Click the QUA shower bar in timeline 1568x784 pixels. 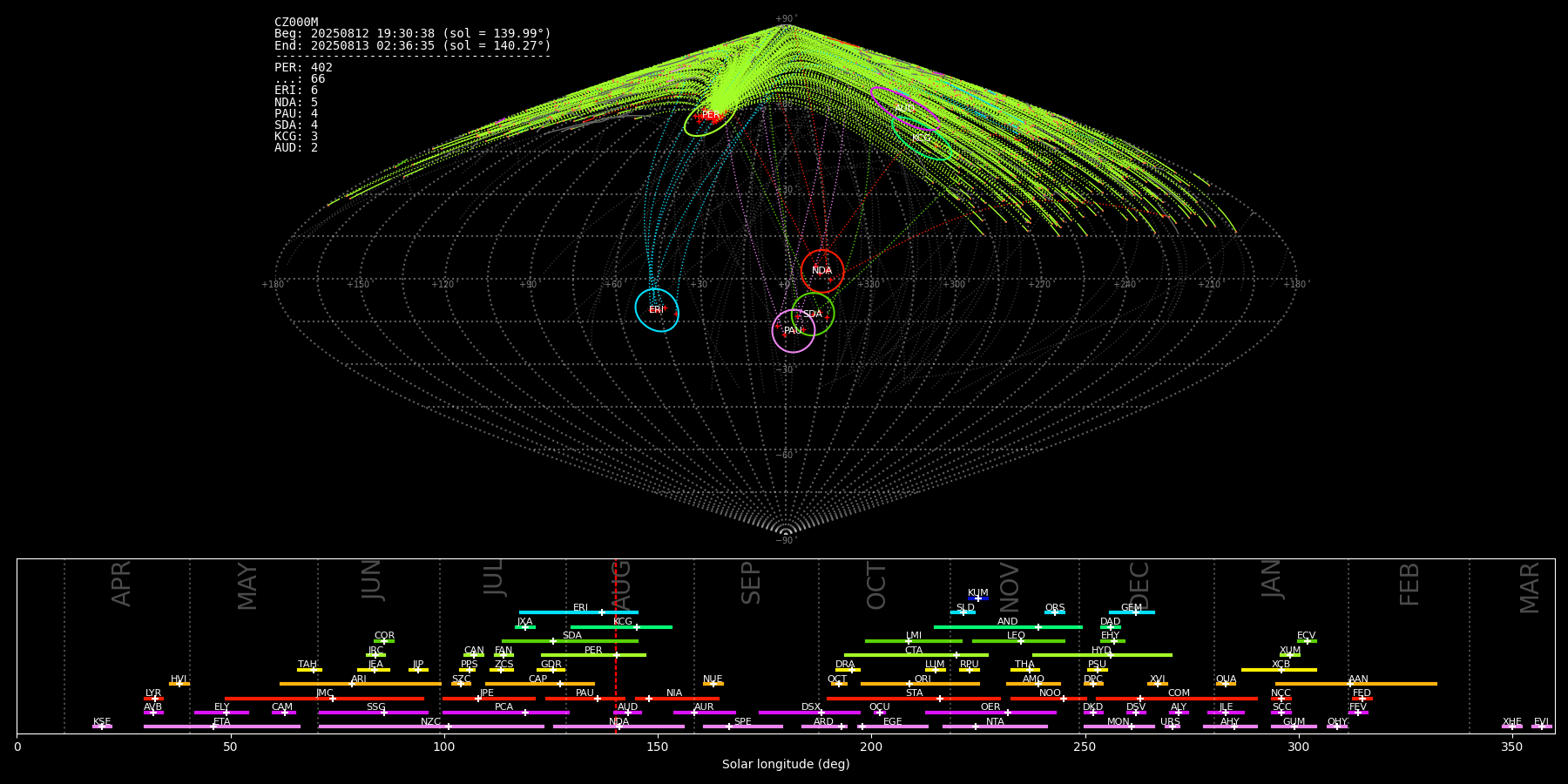pos(1226,684)
